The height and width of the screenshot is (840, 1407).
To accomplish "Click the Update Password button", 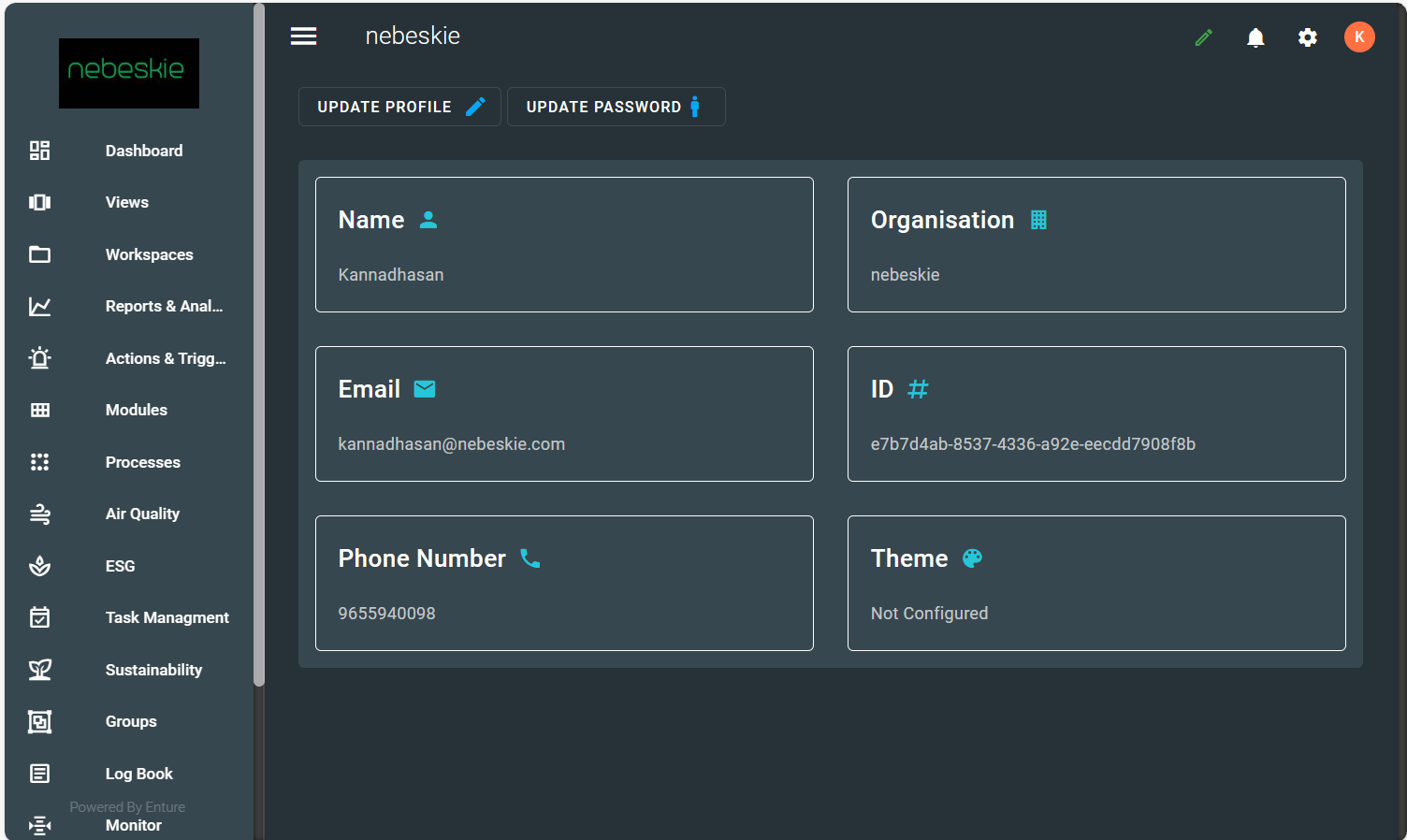I will [615, 107].
